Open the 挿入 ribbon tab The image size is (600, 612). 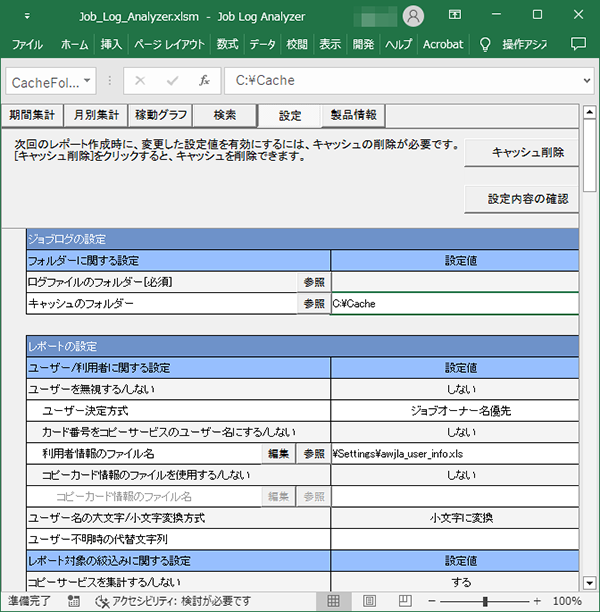[111, 44]
